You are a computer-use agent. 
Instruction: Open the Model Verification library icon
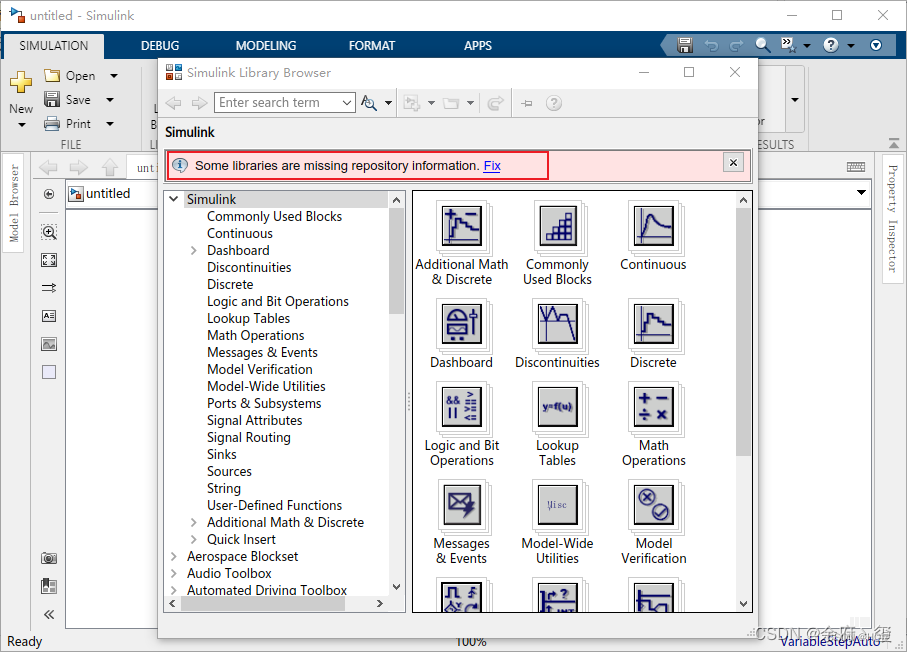pyautogui.click(x=654, y=505)
